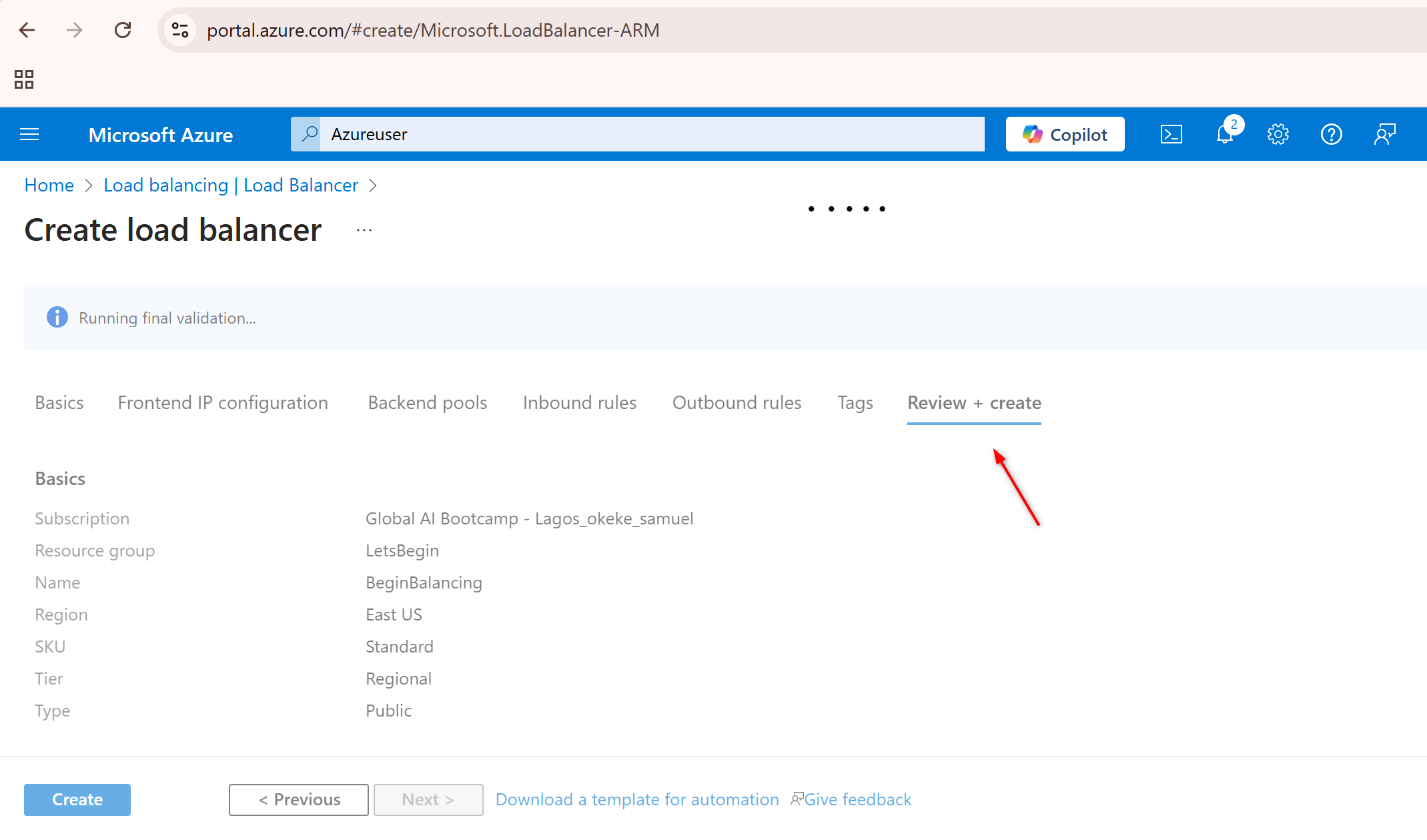1427x840 pixels.
Task: Click the Microsoft Azure logo text
Action: click(x=161, y=135)
